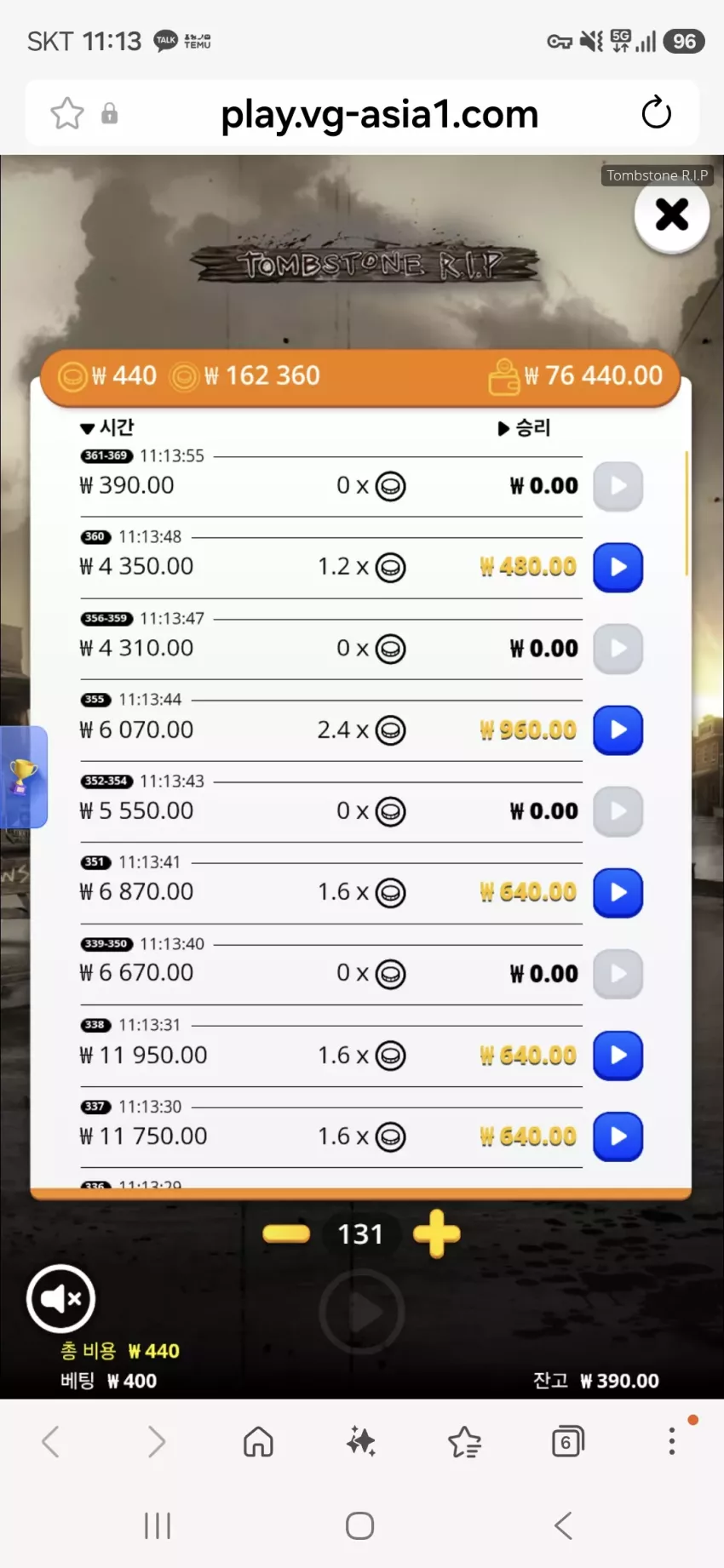
Task: Bookmark the site with the star icon
Action: click(67, 113)
